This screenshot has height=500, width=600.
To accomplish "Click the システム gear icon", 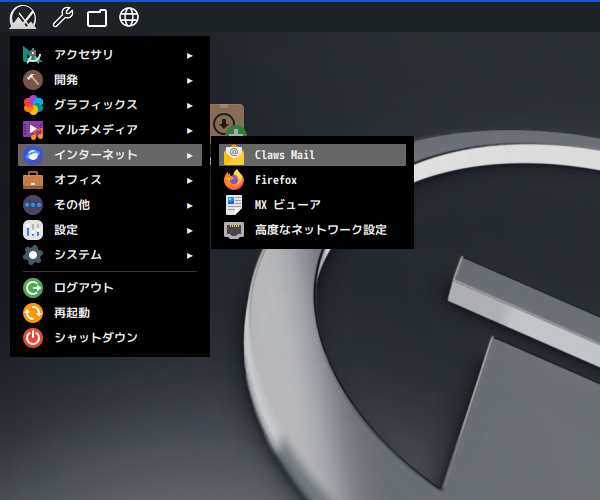I will click(x=33, y=255).
